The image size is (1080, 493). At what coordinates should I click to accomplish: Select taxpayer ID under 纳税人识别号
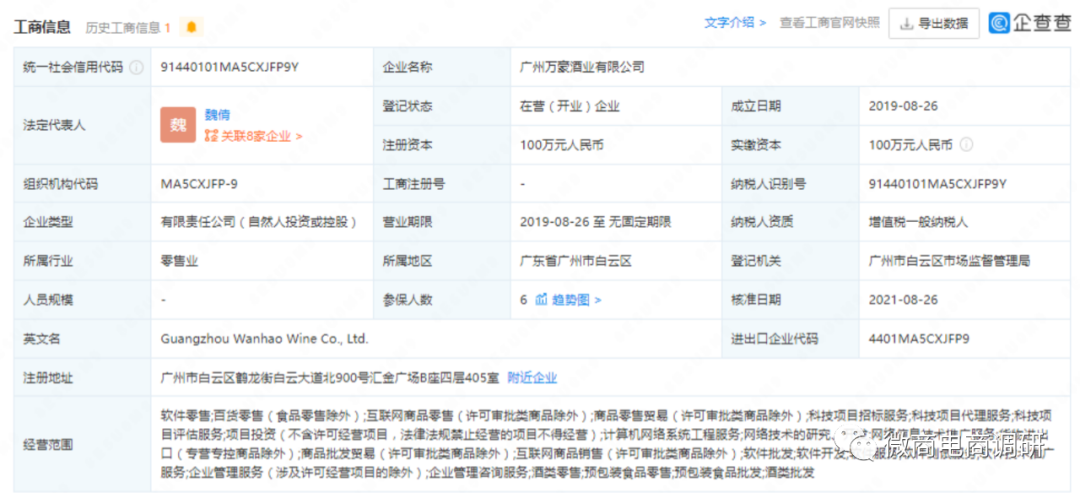pos(938,184)
